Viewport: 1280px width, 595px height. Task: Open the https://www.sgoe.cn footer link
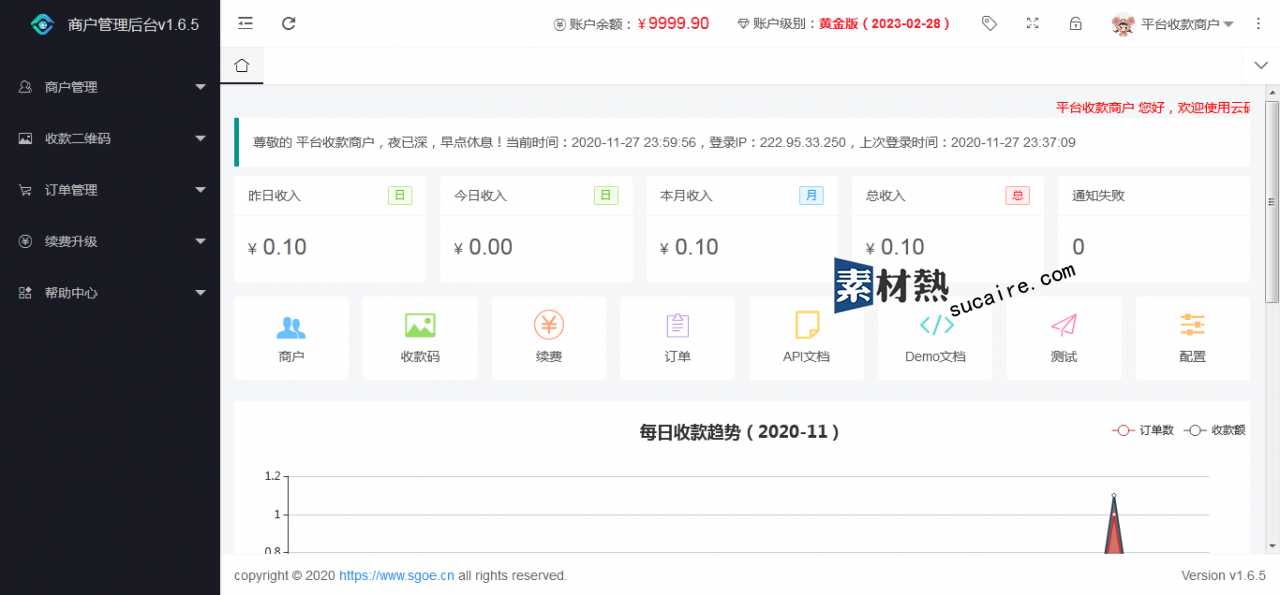coord(397,575)
